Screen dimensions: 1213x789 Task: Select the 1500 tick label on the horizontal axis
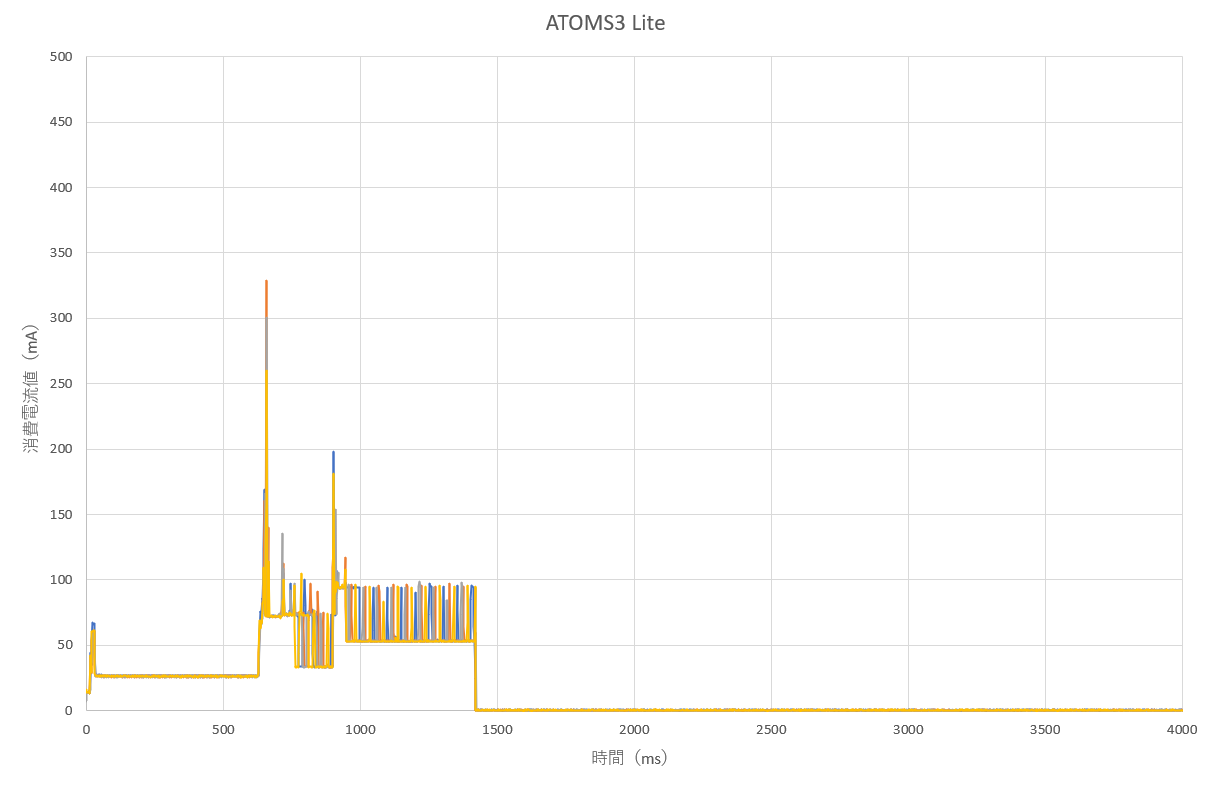point(497,730)
